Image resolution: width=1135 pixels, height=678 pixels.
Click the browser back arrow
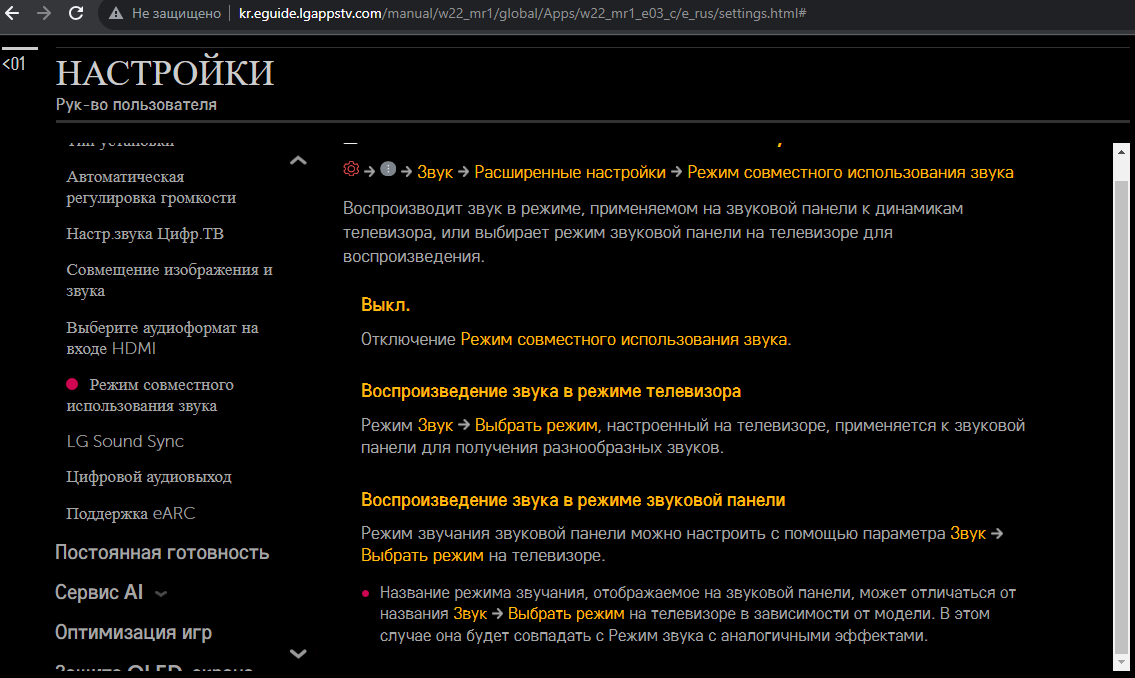[14, 14]
